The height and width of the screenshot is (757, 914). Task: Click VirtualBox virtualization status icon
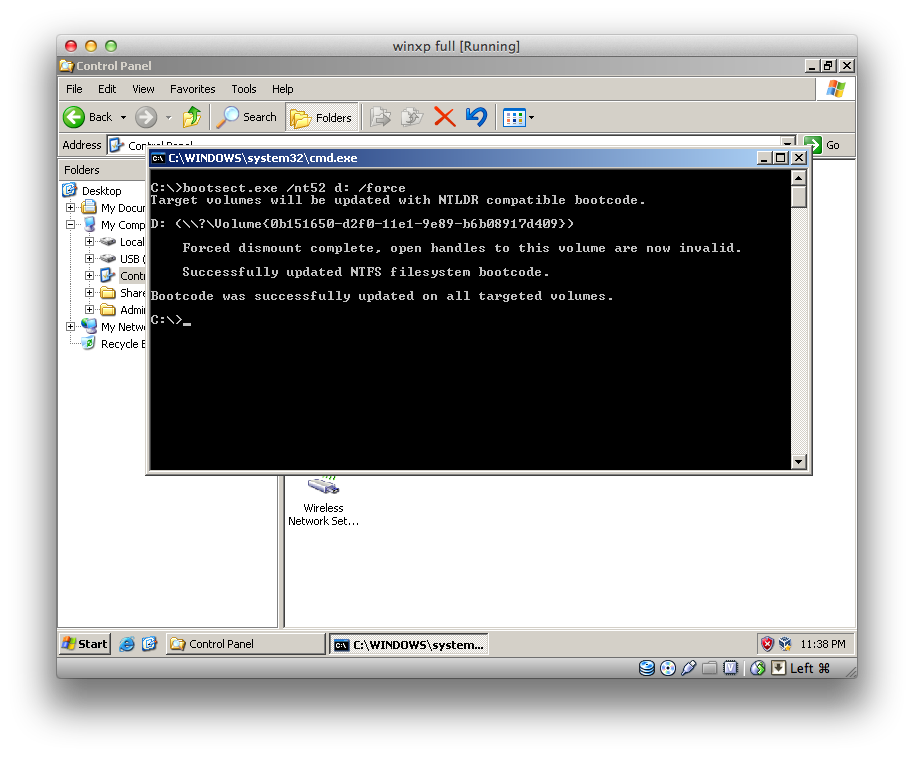click(x=730, y=668)
